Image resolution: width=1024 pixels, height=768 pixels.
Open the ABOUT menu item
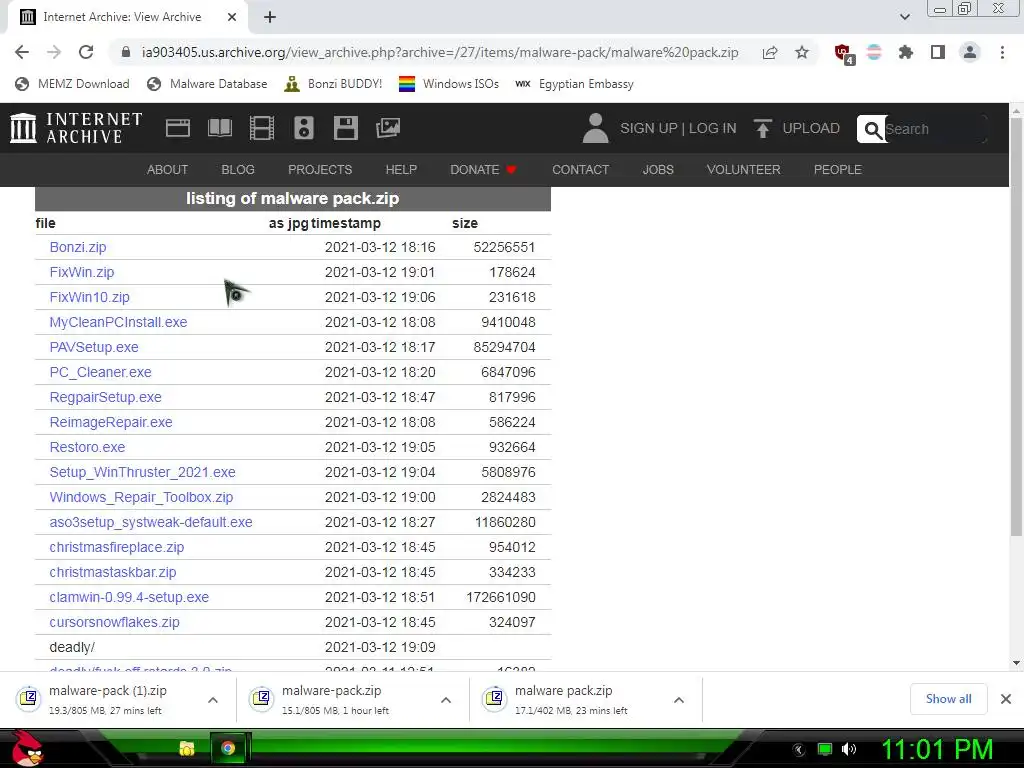click(x=167, y=170)
